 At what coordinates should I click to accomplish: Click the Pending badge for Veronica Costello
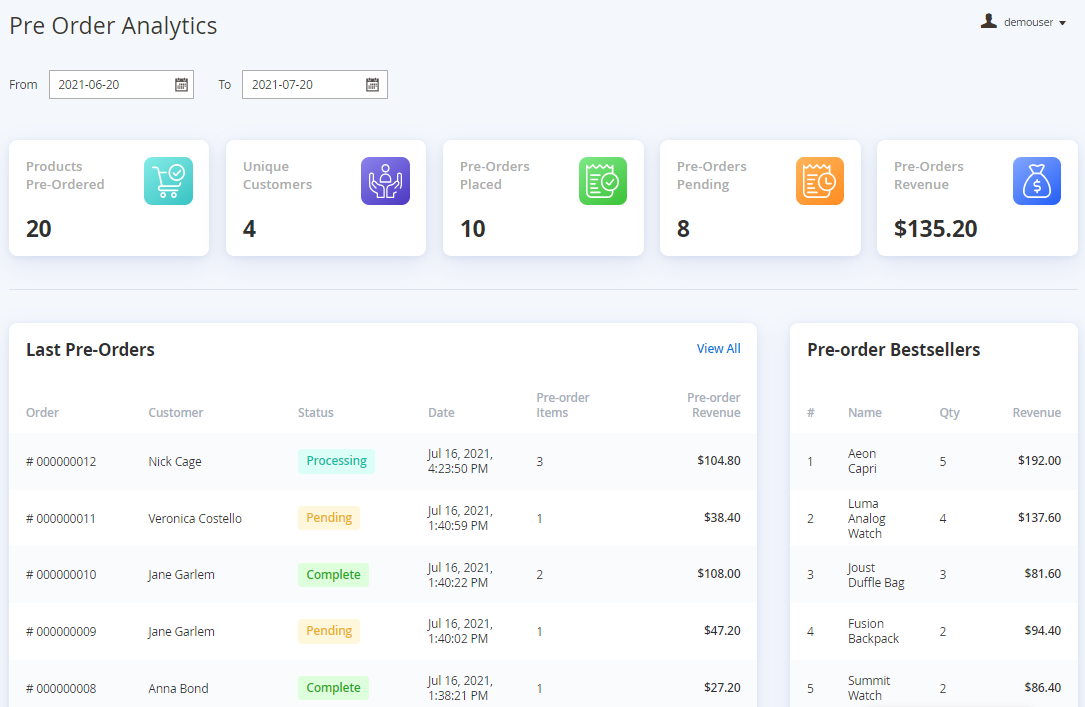pos(329,518)
